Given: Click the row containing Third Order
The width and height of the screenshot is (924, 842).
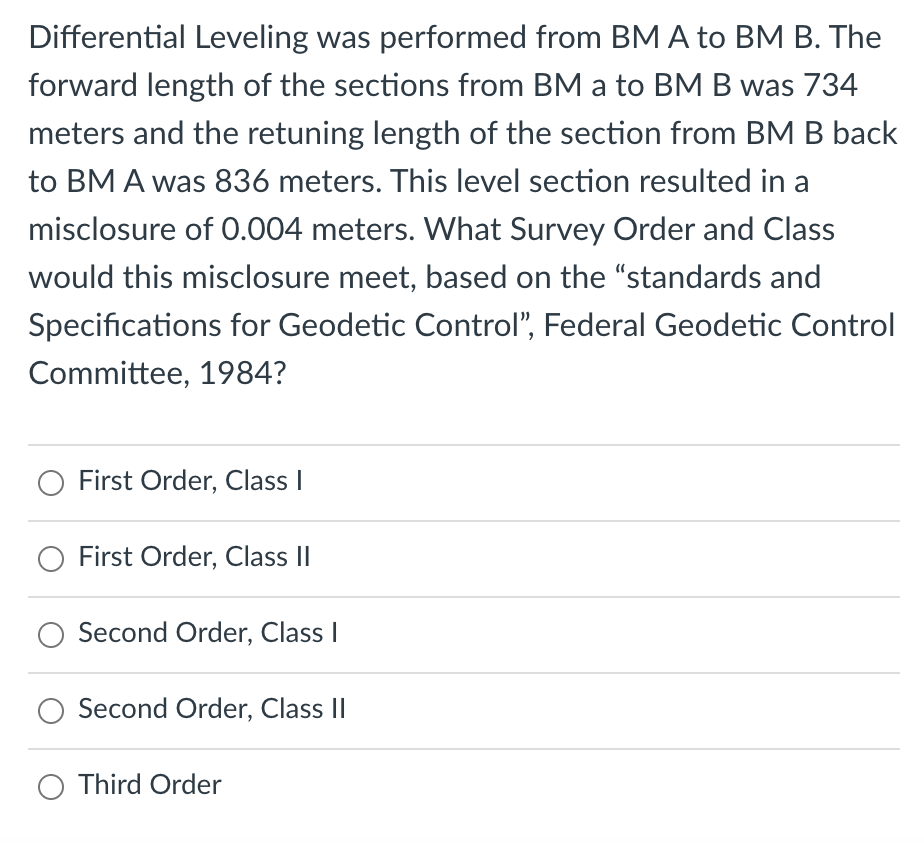Looking at the screenshot, I should 462,785.
